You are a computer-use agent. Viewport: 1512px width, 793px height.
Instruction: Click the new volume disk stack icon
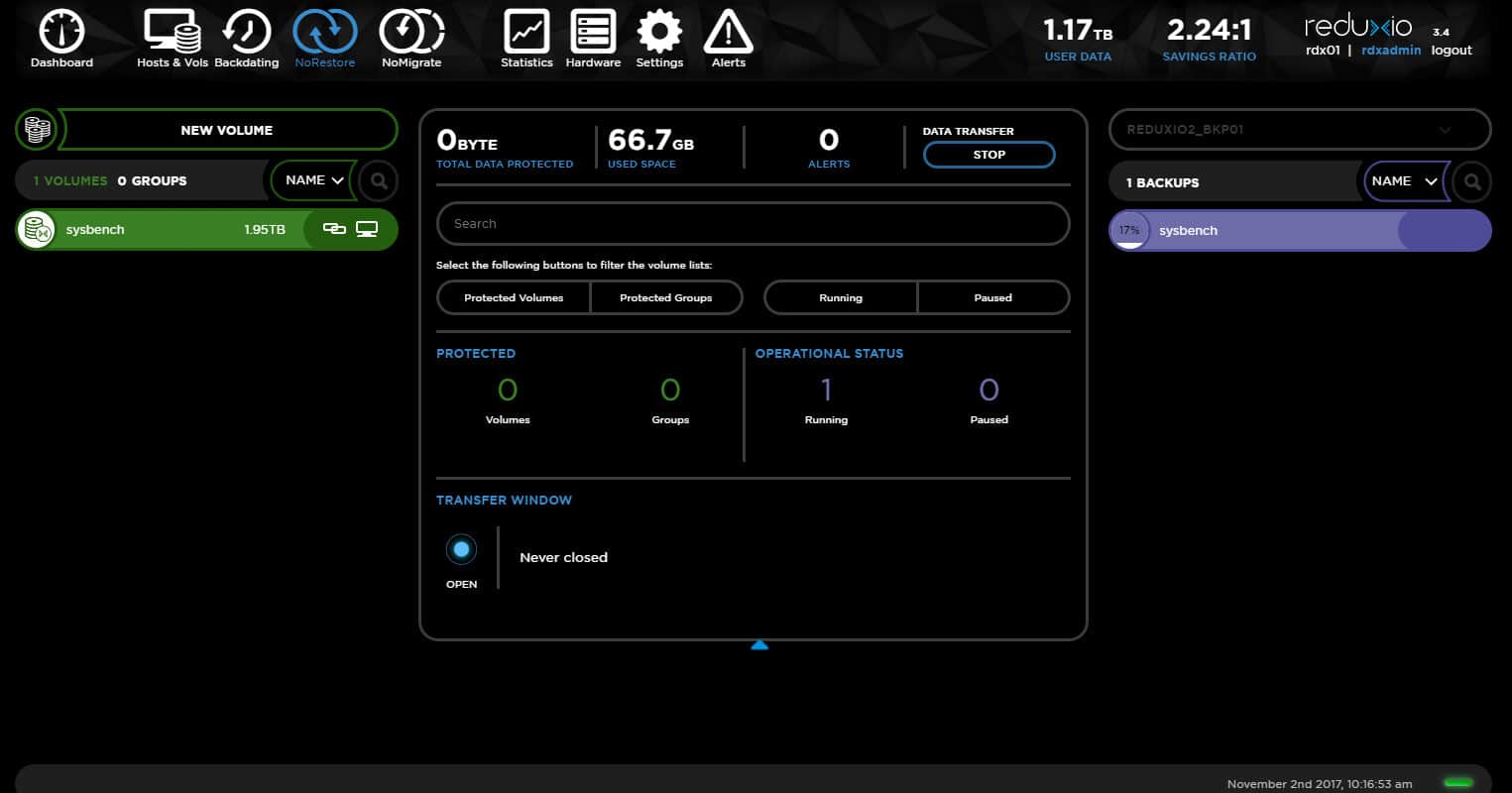(37, 130)
